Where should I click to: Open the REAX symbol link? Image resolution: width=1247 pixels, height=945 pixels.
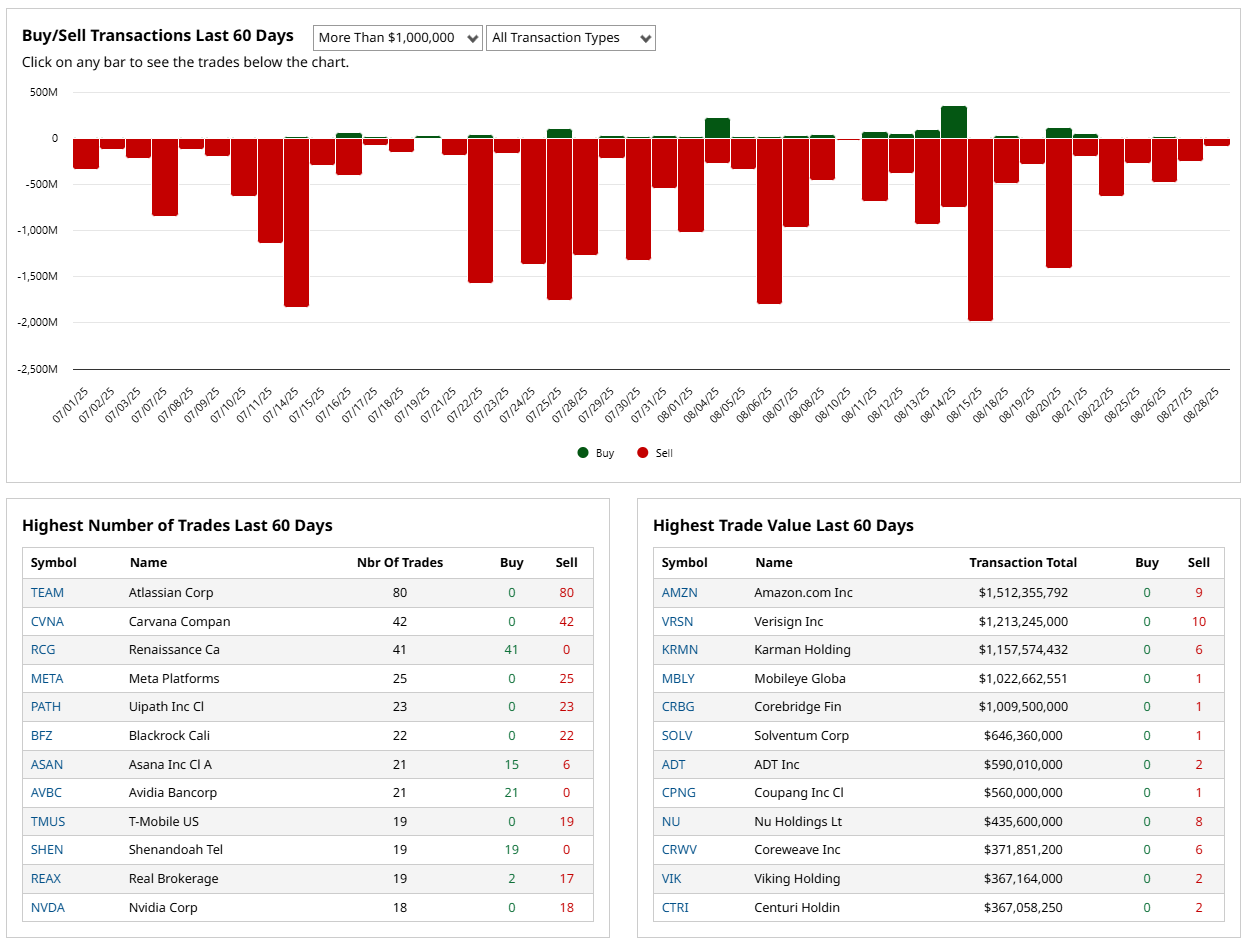[x=46, y=879]
